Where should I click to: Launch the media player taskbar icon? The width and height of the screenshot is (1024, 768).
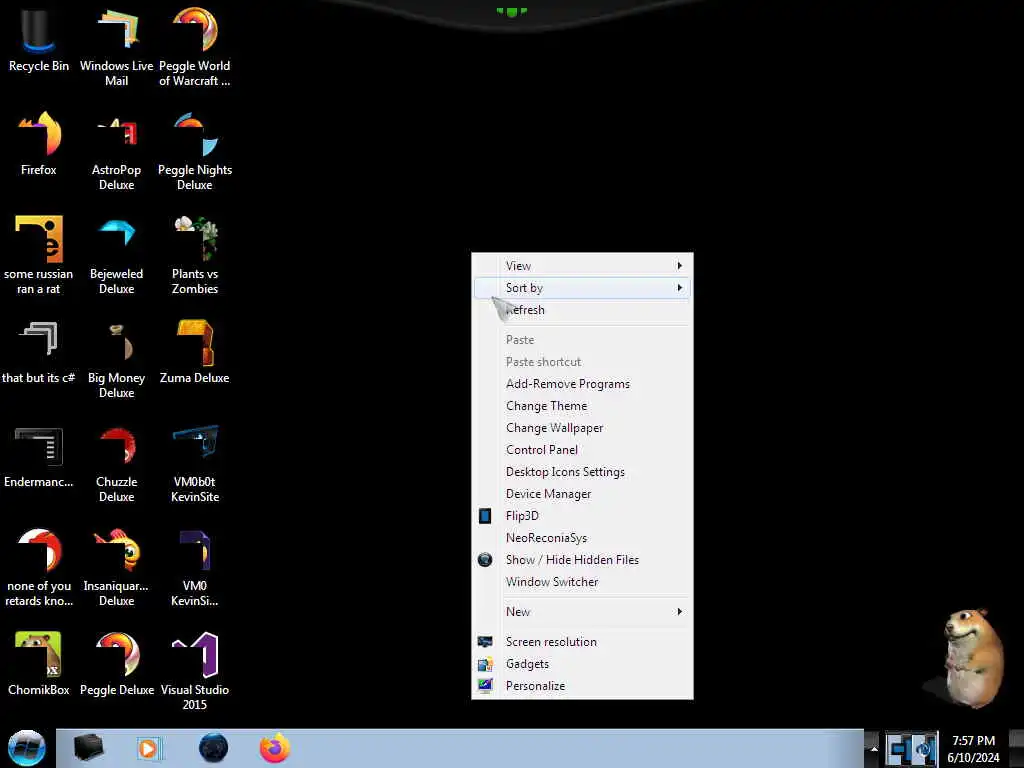point(149,748)
